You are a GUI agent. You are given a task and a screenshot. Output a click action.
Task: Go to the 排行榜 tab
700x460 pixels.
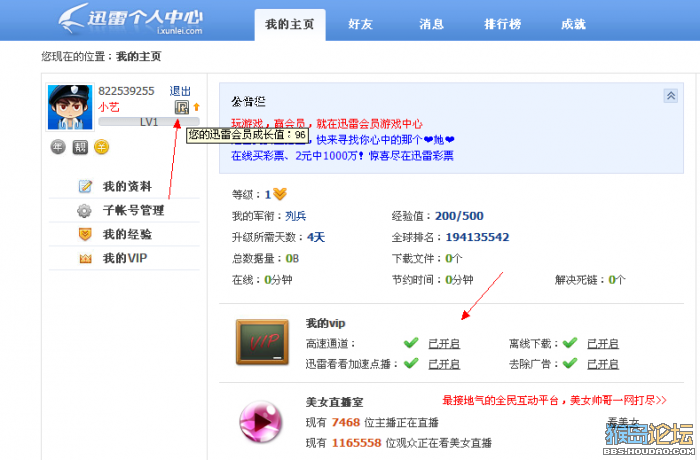[502, 24]
